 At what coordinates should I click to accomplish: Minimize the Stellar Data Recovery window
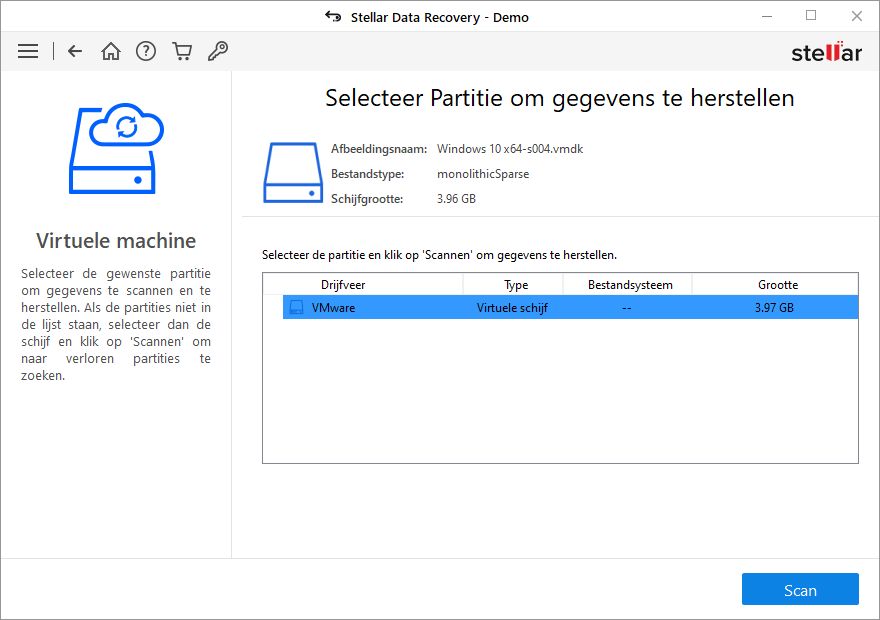coord(767,16)
